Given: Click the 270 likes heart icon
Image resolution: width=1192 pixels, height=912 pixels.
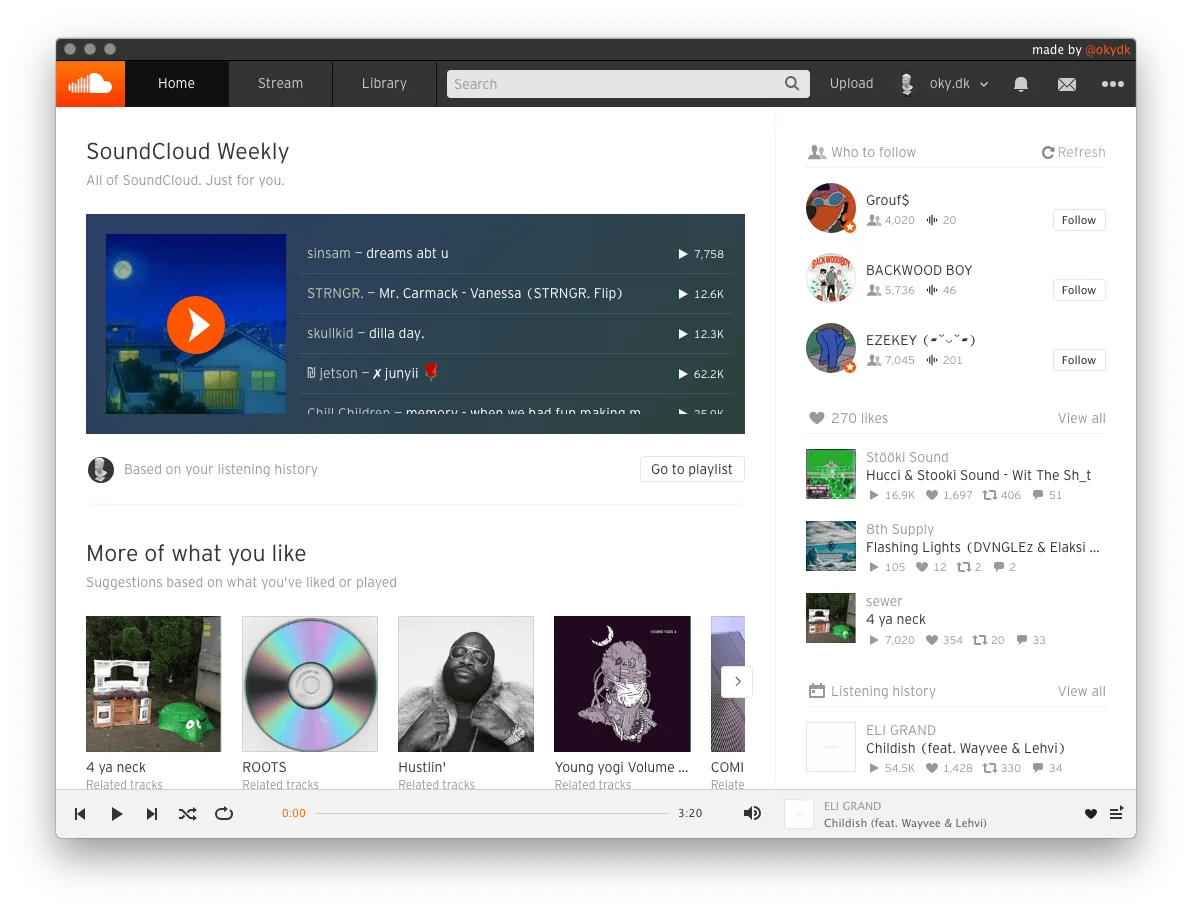Looking at the screenshot, I should (x=816, y=418).
